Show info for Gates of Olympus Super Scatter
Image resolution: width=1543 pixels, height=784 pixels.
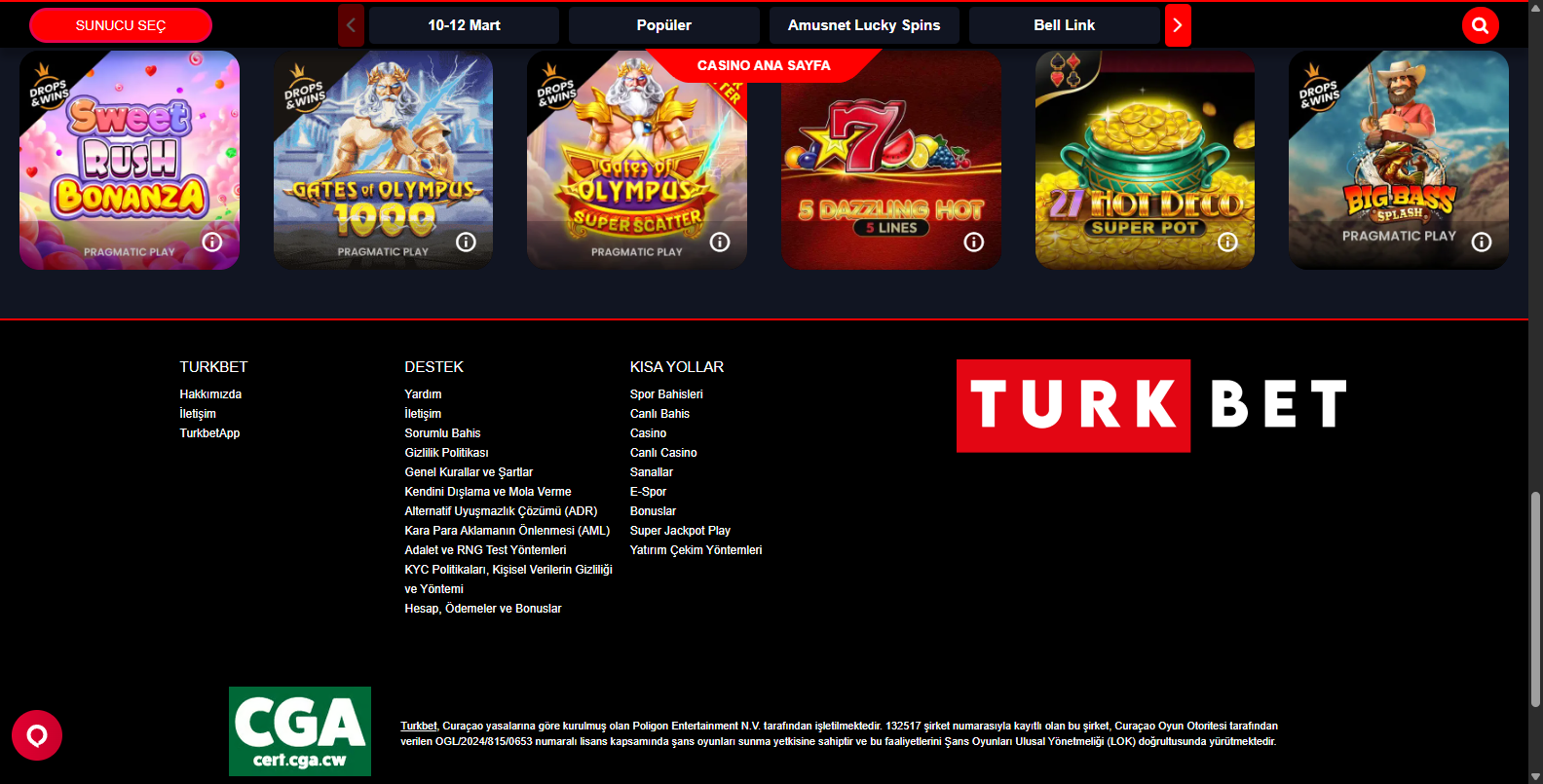[720, 242]
